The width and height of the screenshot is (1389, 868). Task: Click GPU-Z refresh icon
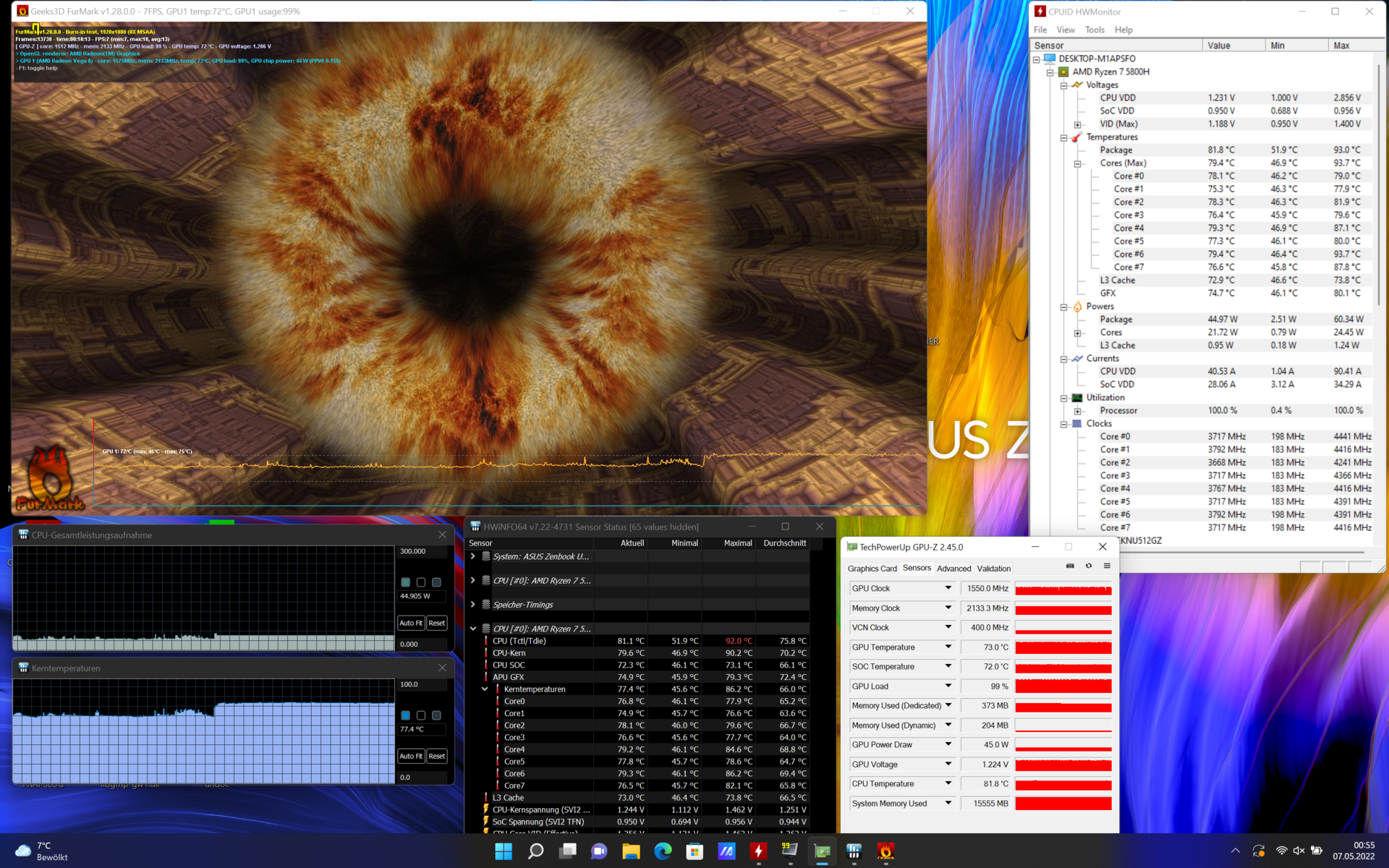click(1089, 566)
